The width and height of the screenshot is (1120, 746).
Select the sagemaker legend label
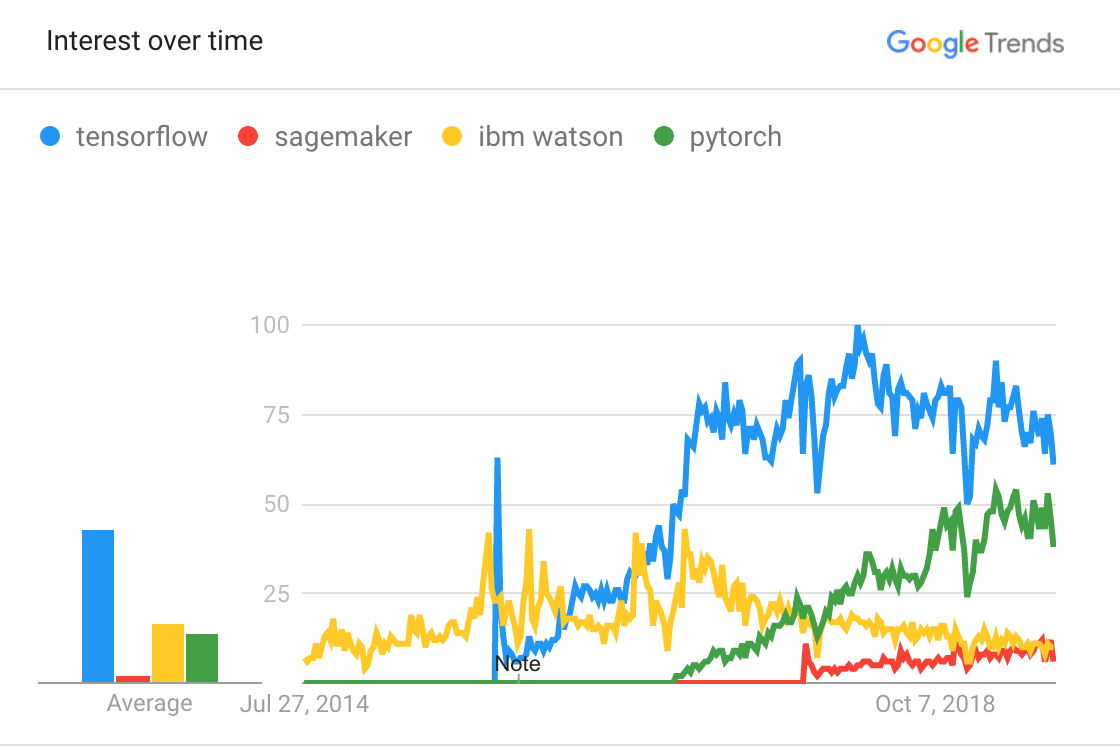(x=343, y=137)
